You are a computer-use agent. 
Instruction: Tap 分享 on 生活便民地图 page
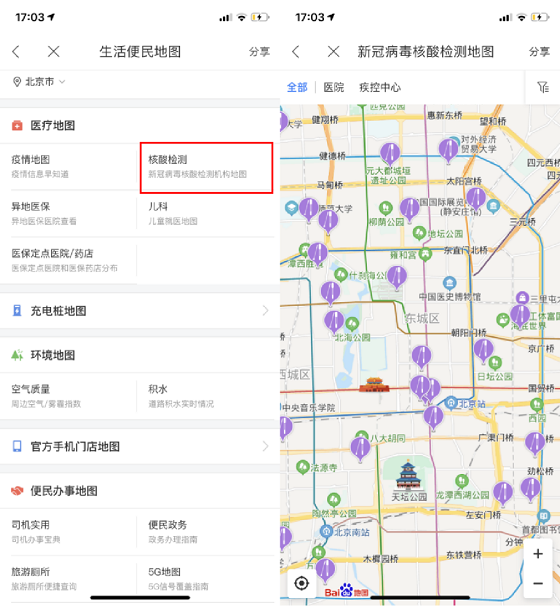click(x=259, y=51)
